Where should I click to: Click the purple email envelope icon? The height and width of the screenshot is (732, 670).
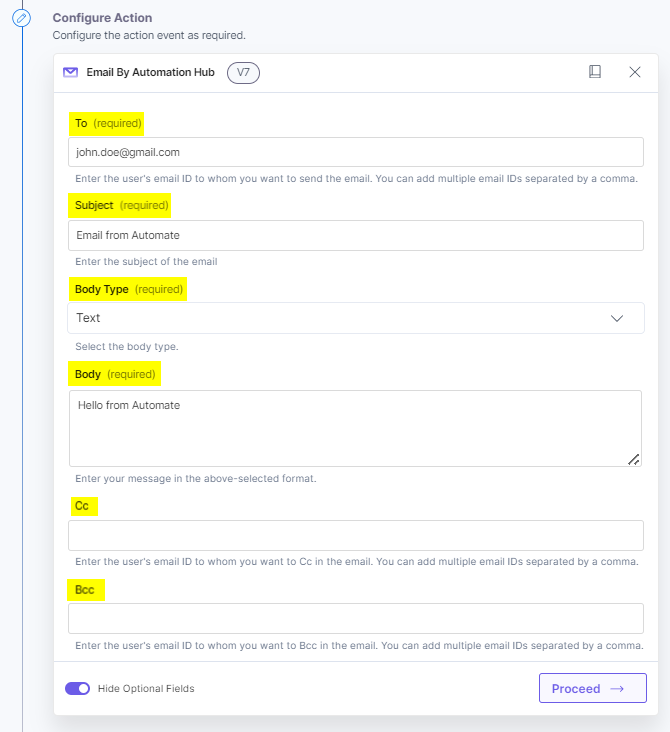point(70,72)
